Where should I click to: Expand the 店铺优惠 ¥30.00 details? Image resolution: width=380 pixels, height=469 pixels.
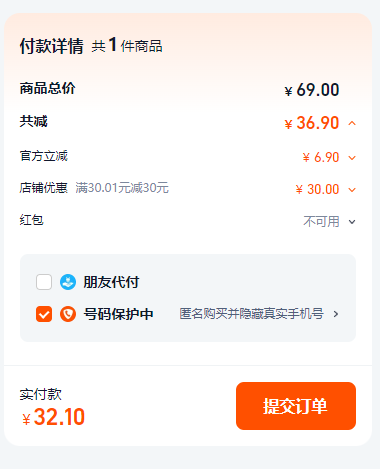(352, 190)
